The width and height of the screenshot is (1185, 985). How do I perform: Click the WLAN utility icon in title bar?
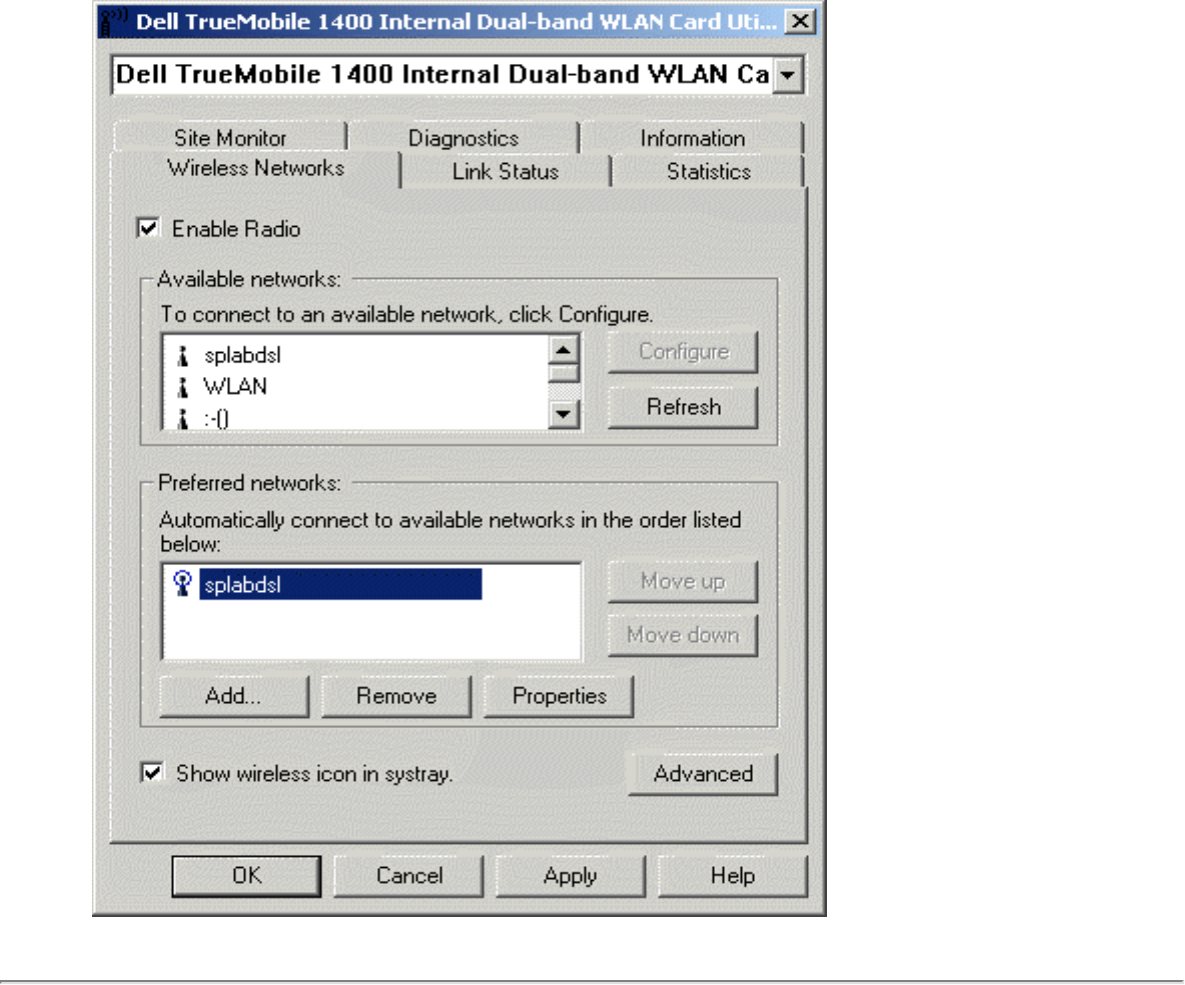tap(113, 21)
